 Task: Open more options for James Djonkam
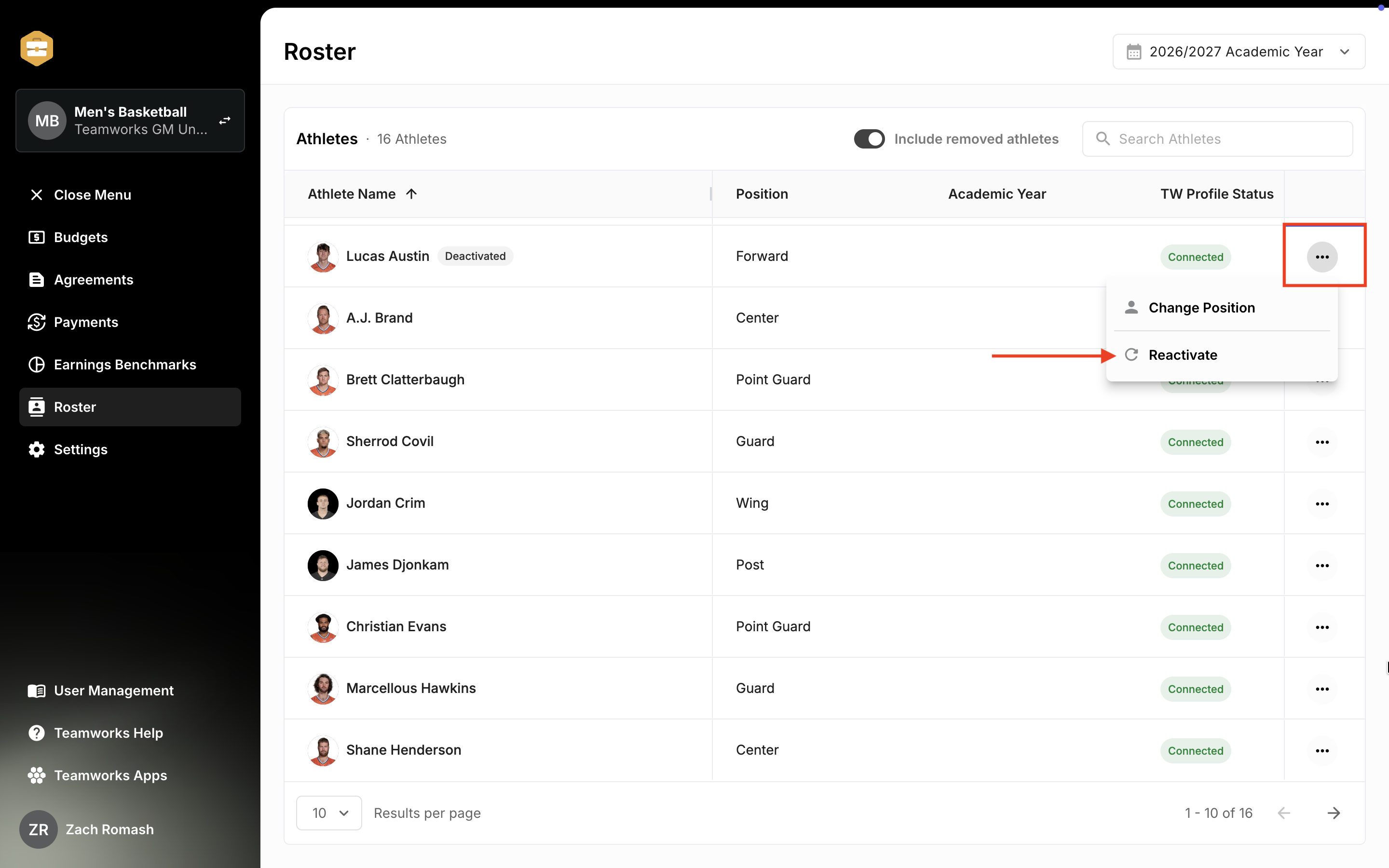pyautogui.click(x=1322, y=566)
